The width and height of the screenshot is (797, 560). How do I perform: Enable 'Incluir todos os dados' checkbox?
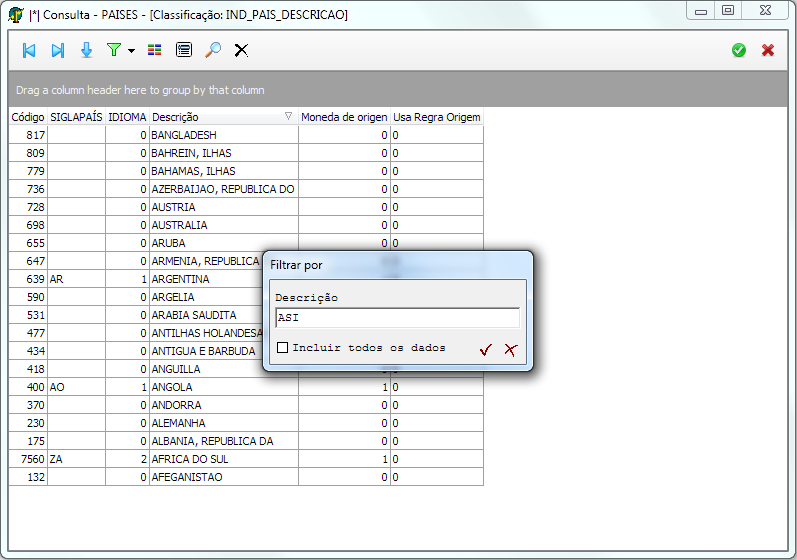coord(283,348)
